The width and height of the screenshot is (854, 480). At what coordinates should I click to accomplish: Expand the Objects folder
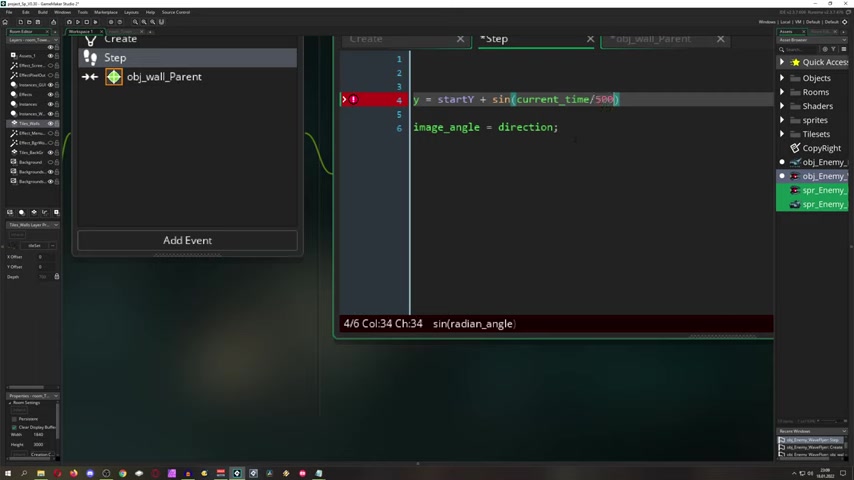pyautogui.click(x=782, y=78)
